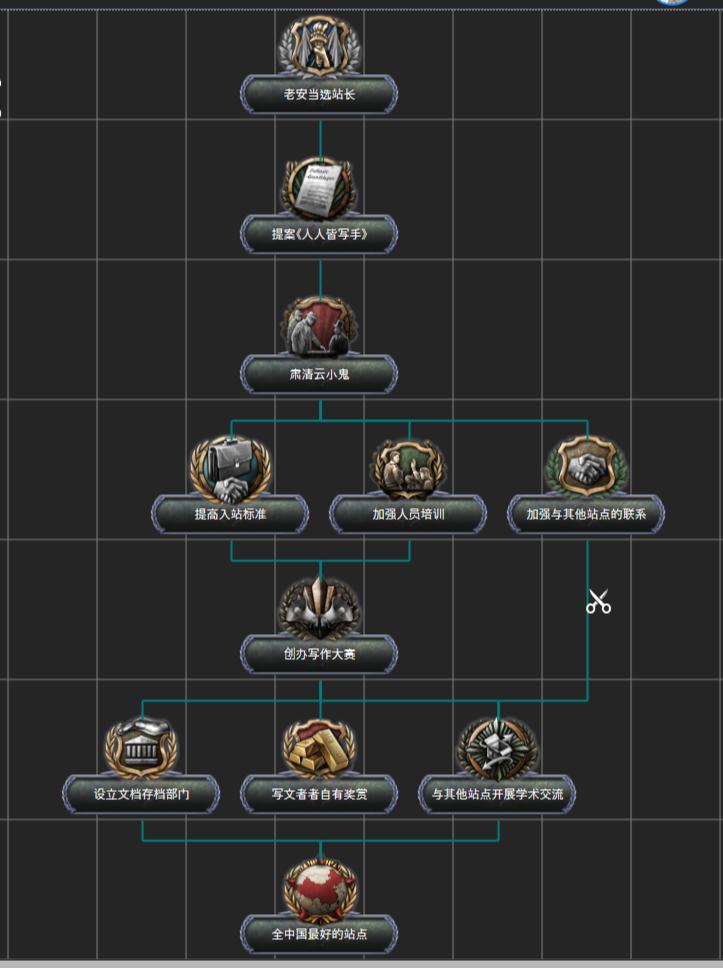Choose the 老安当选站长 focus label
The width and height of the screenshot is (723, 968).
(x=320, y=96)
